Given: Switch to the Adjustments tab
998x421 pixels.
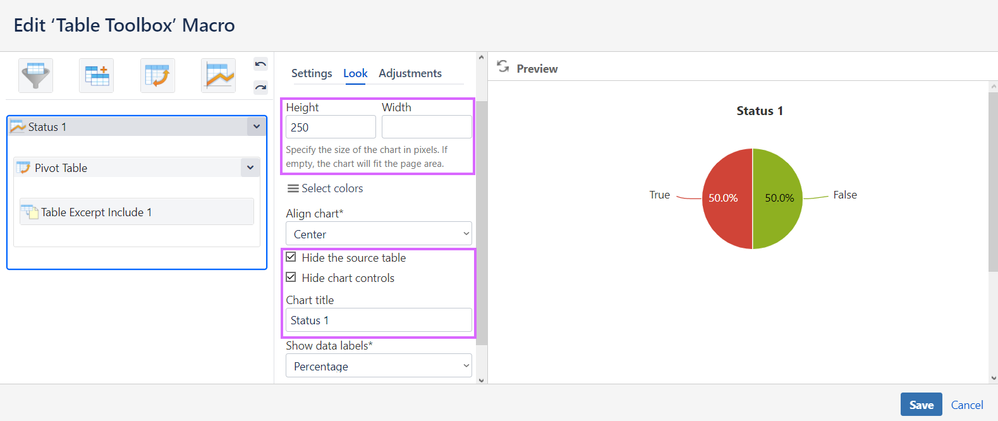Looking at the screenshot, I should coord(410,73).
